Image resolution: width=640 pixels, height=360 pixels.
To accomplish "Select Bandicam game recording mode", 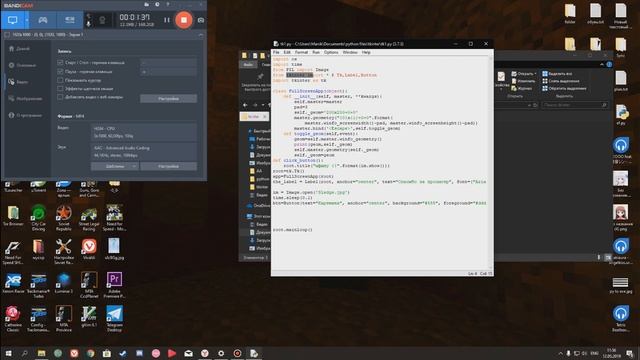I will 43,20.
